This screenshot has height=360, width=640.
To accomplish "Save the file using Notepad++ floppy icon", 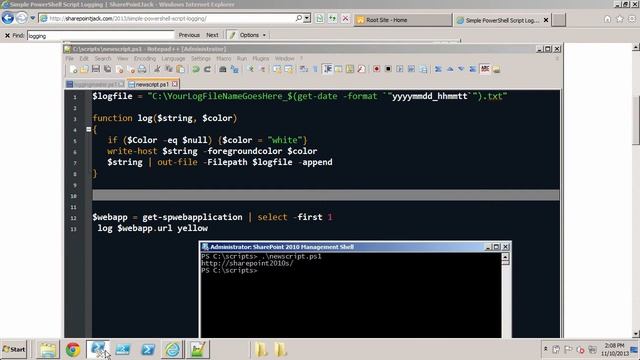I will point(96,69).
